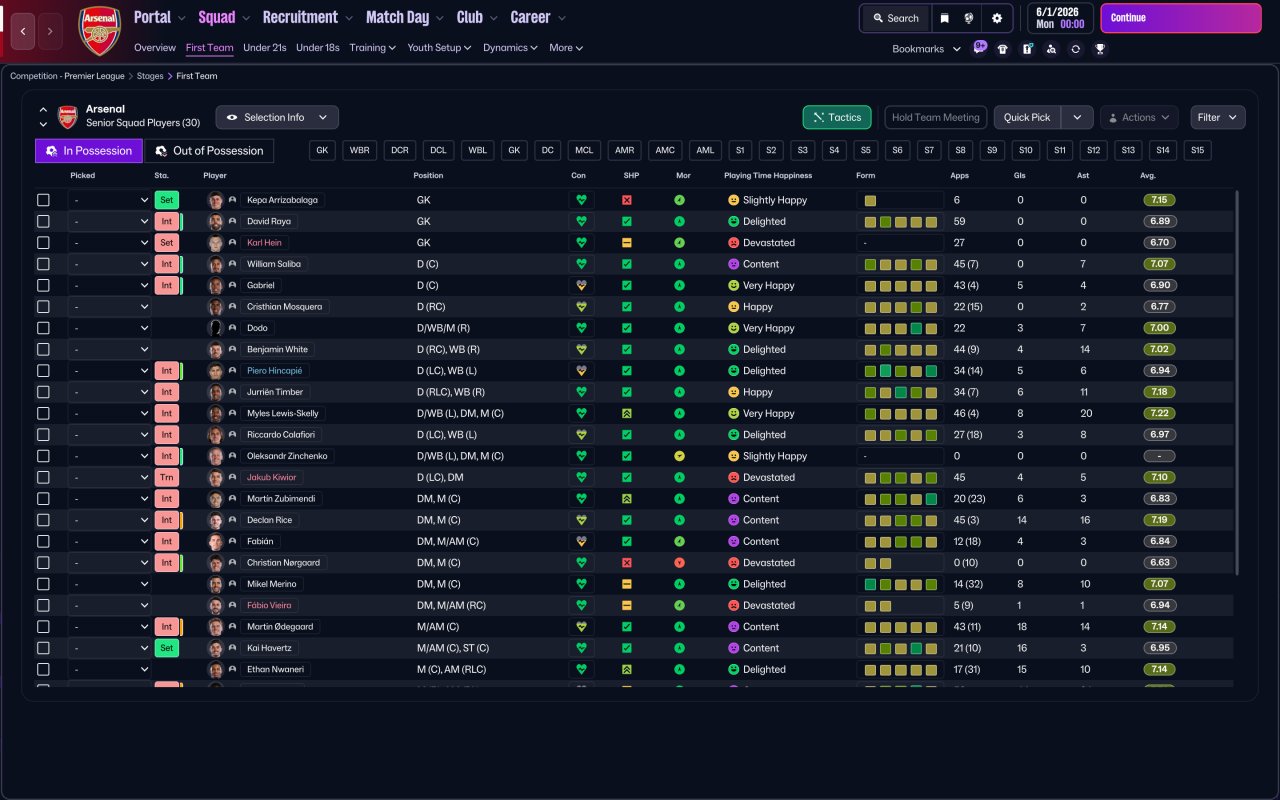Open the Bookmarks dropdown
This screenshot has height=800, width=1280.
click(x=926, y=49)
